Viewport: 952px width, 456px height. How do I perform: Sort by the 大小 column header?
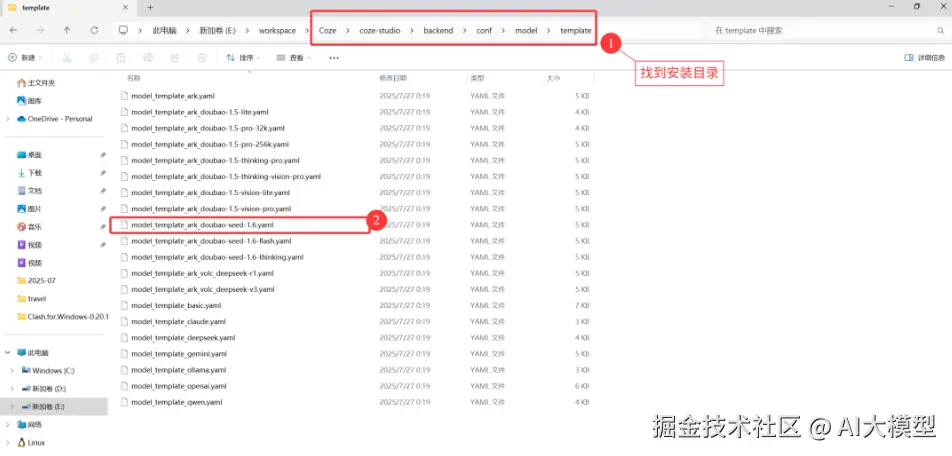point(552,78)
